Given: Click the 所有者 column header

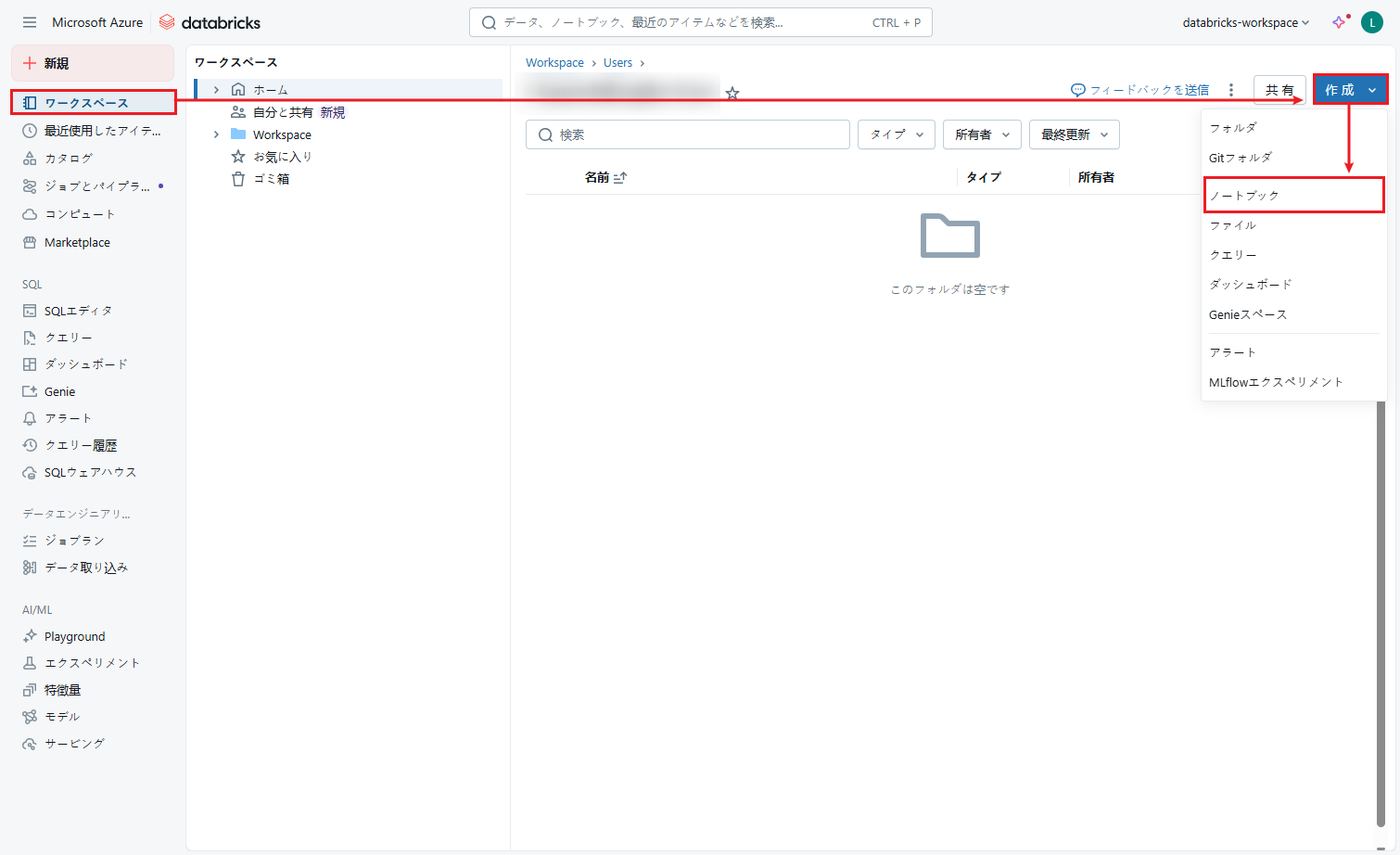Looking at the screenshot, I should pyautogui.click(x=1096, y=177).
